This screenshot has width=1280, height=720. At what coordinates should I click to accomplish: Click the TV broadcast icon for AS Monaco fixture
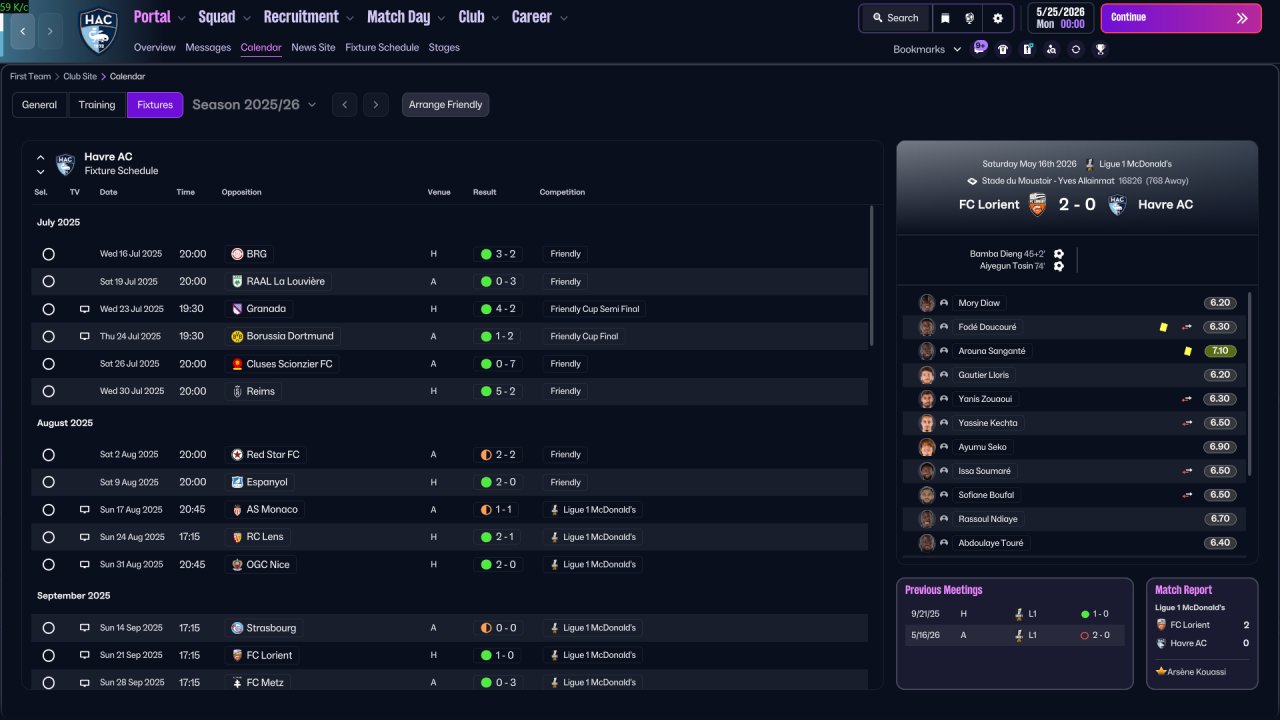click(85, 510)
